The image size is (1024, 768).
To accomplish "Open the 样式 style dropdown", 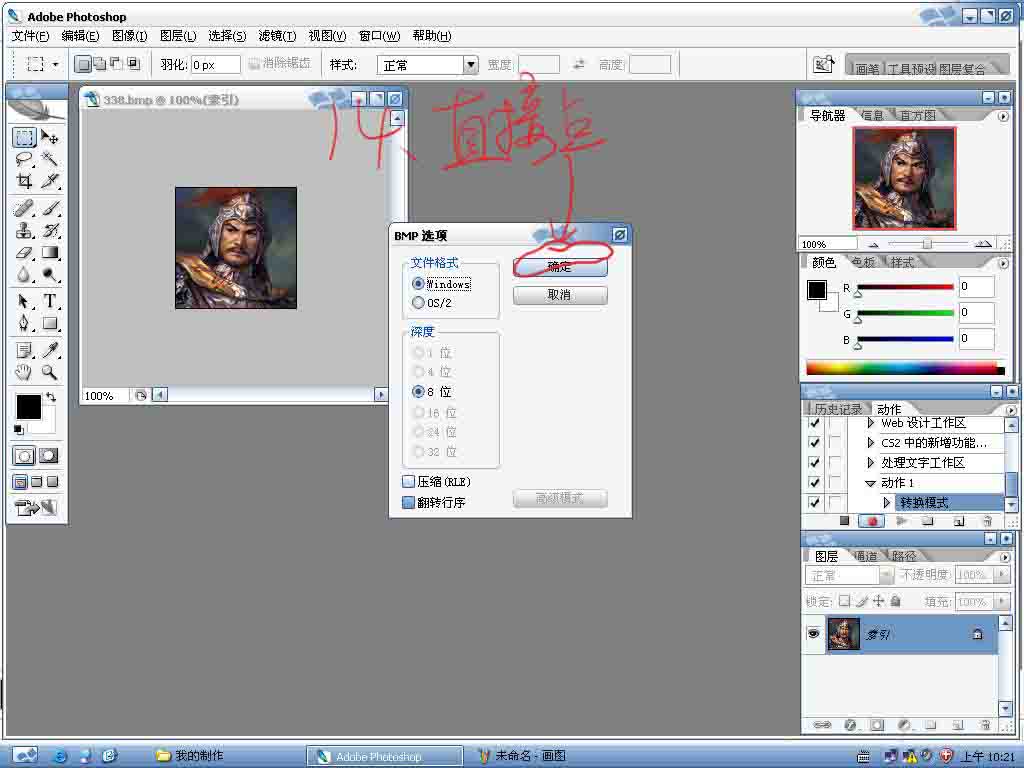I will pyautogui.click(x=470, y=65).
